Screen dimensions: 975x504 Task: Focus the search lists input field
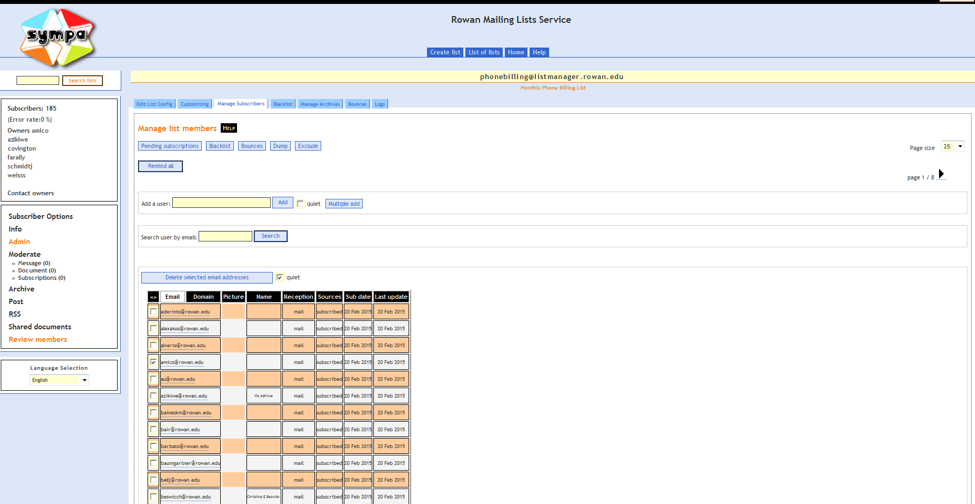pyautogui.click(x=37, y=81)
